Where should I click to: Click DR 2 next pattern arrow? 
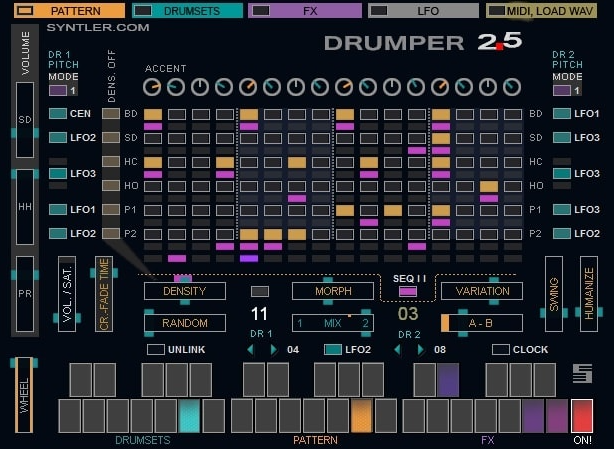pyautogui.click(x=421, y=350)
